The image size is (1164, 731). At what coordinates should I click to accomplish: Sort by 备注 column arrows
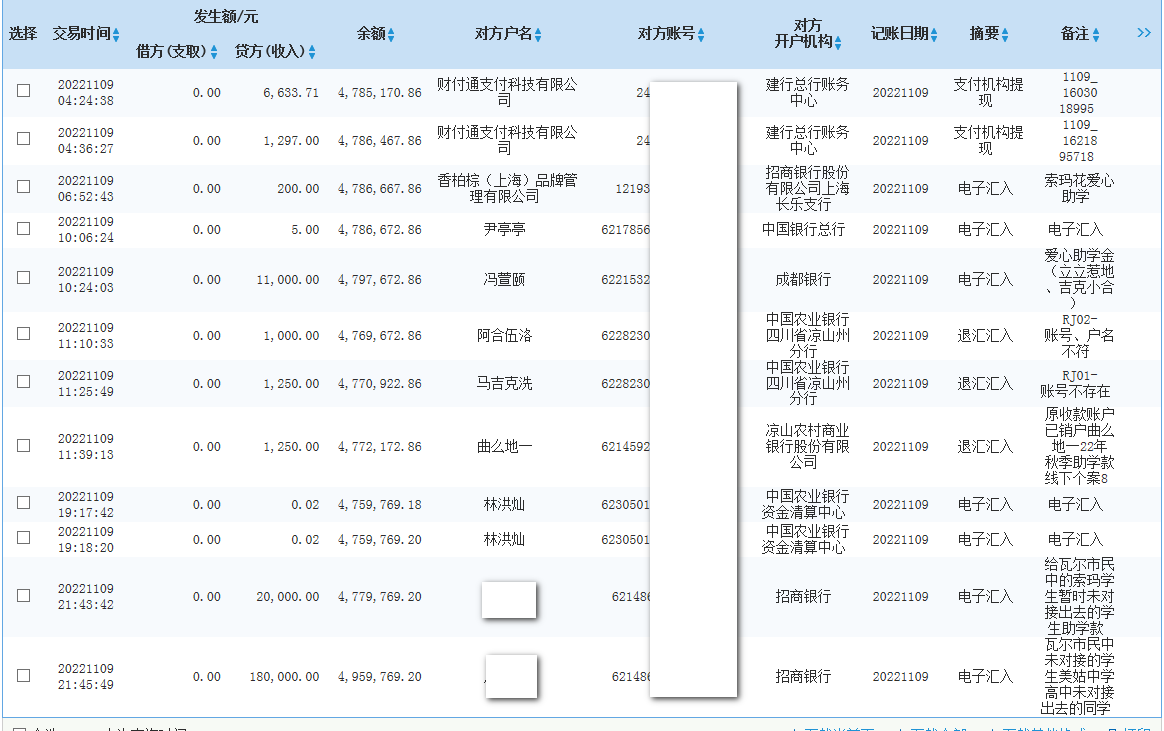click(x=1096, y=34)
